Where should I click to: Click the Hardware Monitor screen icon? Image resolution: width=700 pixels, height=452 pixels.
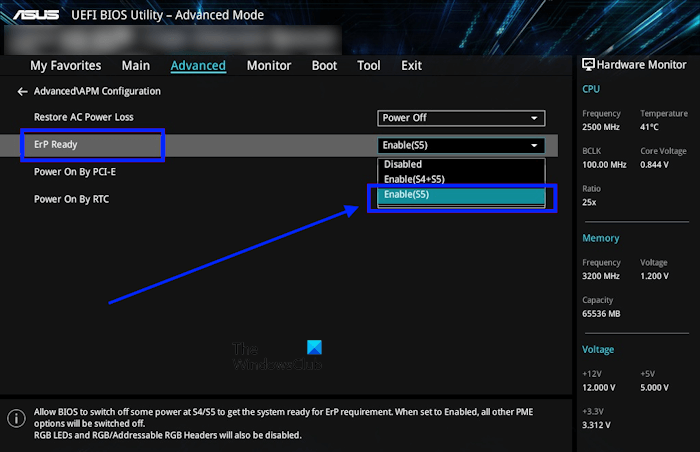pos(588,65)
